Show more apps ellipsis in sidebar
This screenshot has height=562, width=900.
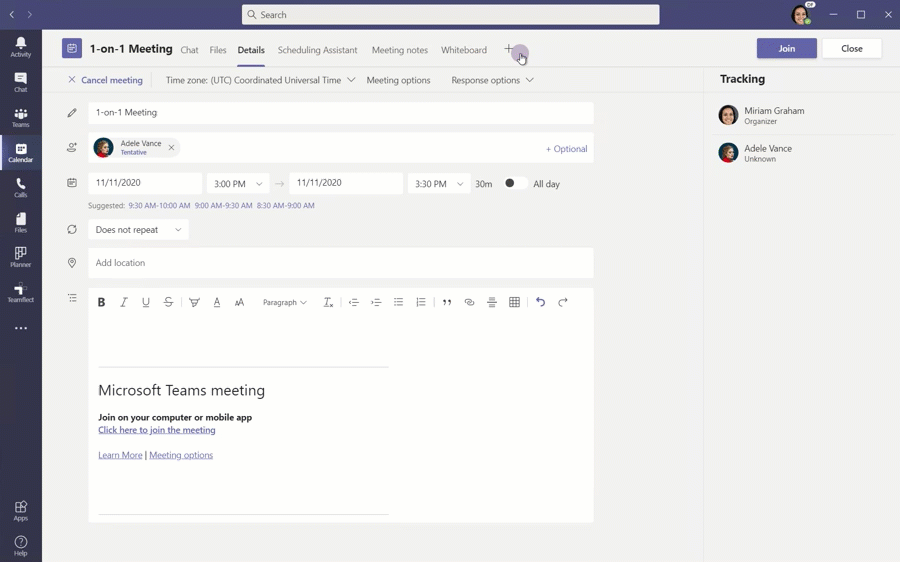pyautogui.click(x=21, y=328)
